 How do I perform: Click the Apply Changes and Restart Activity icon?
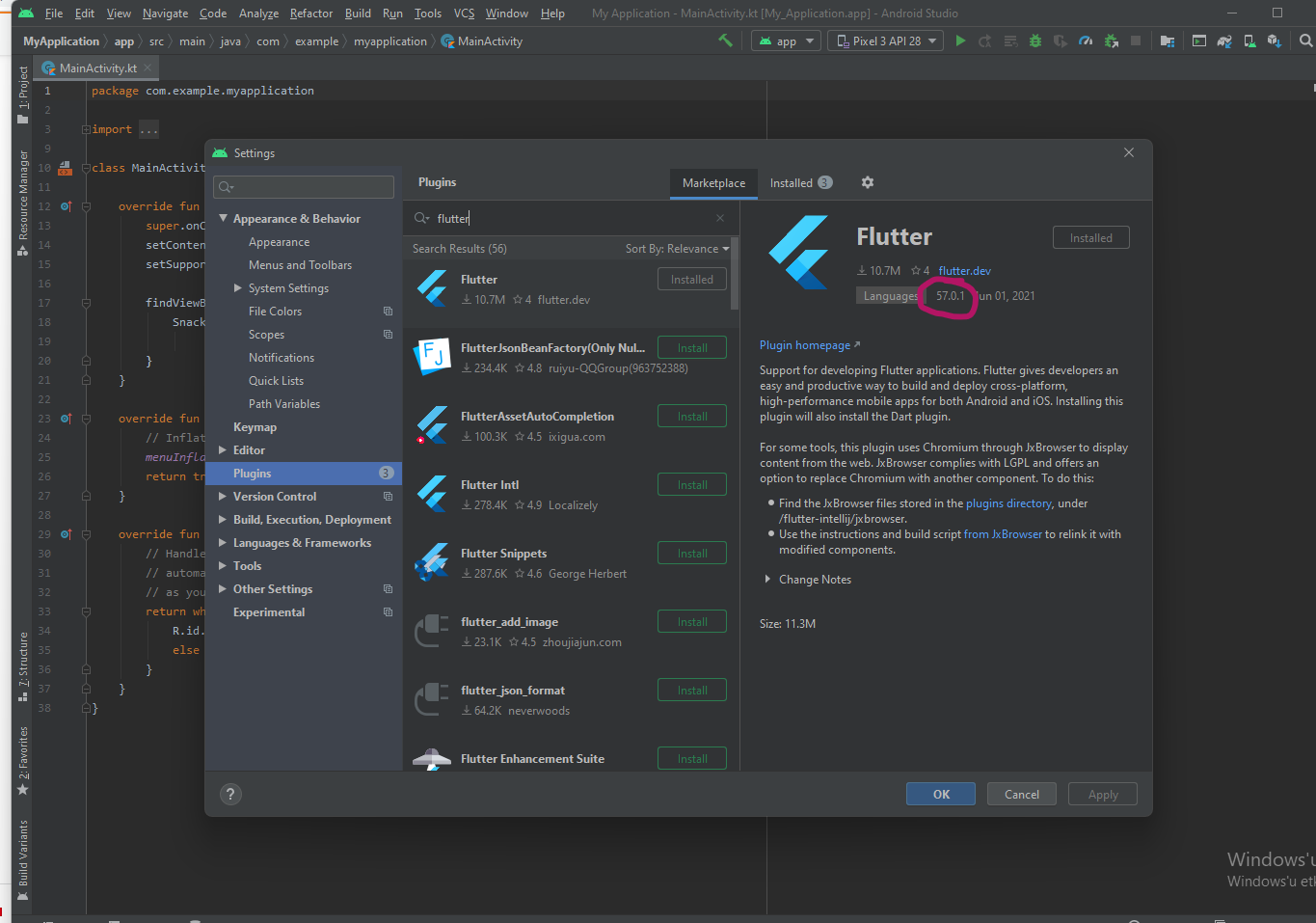click(984, 41)
